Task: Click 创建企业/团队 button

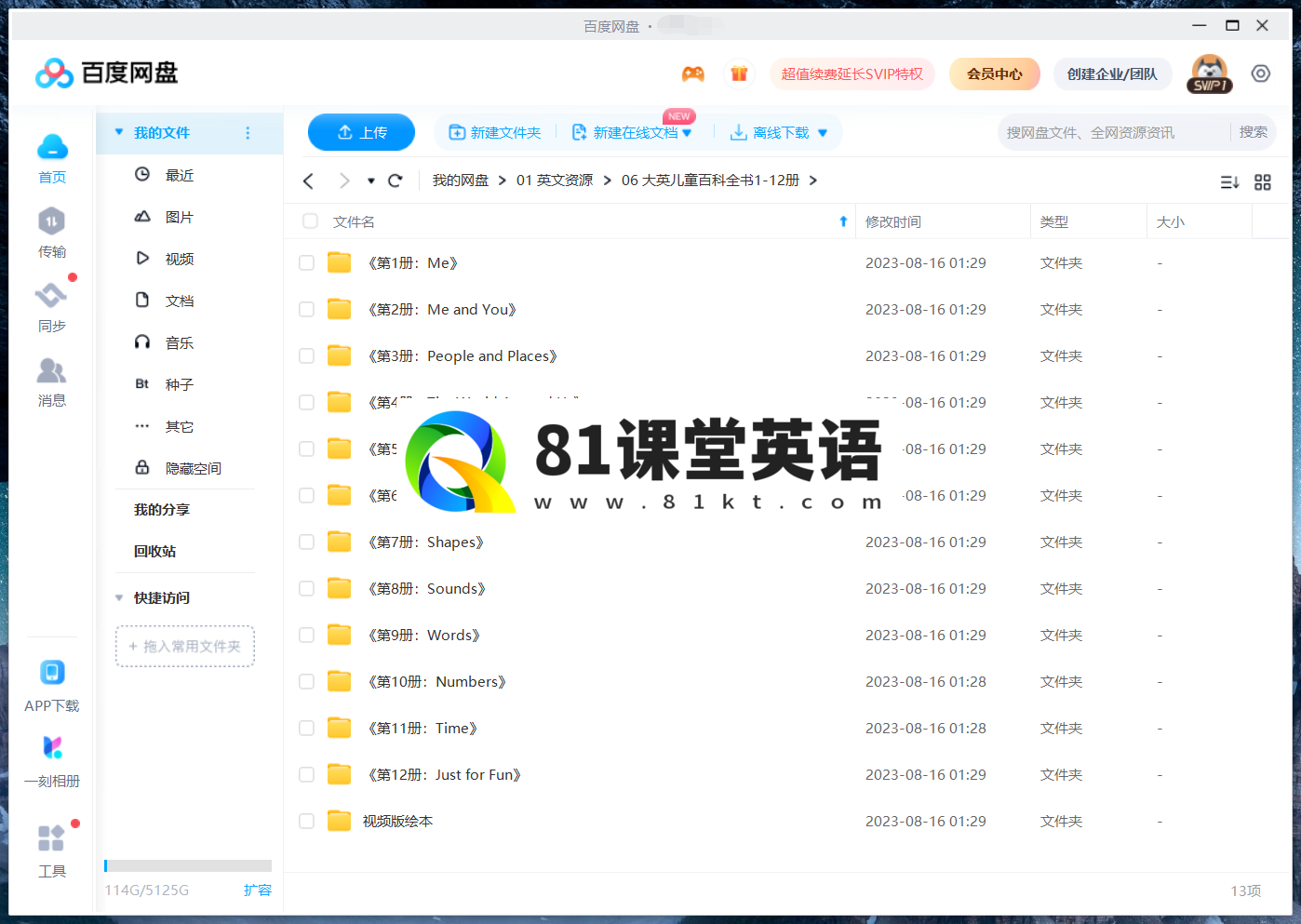Action: tap(1112, 74)
